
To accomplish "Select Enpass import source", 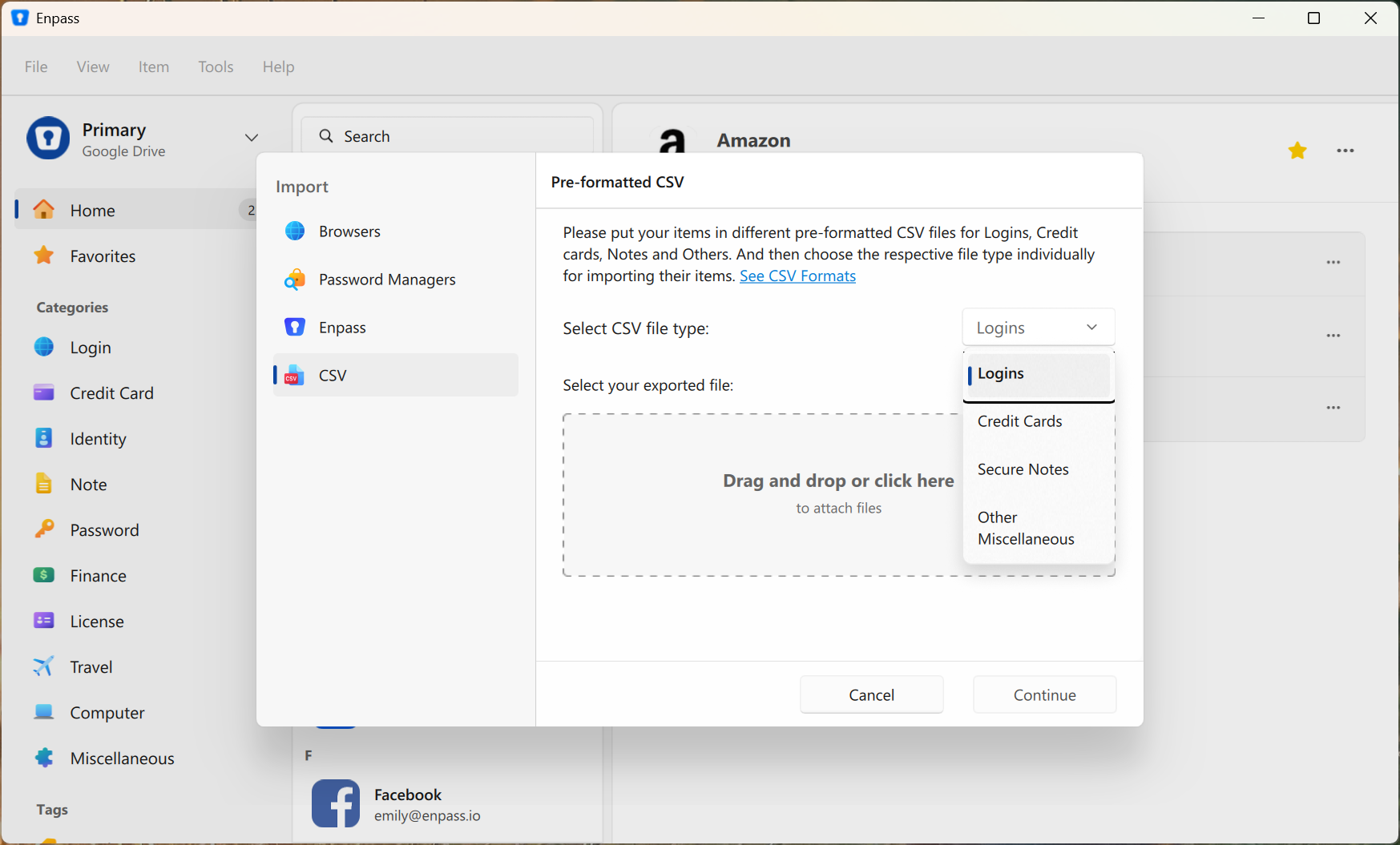I will (x=396, y=327).
